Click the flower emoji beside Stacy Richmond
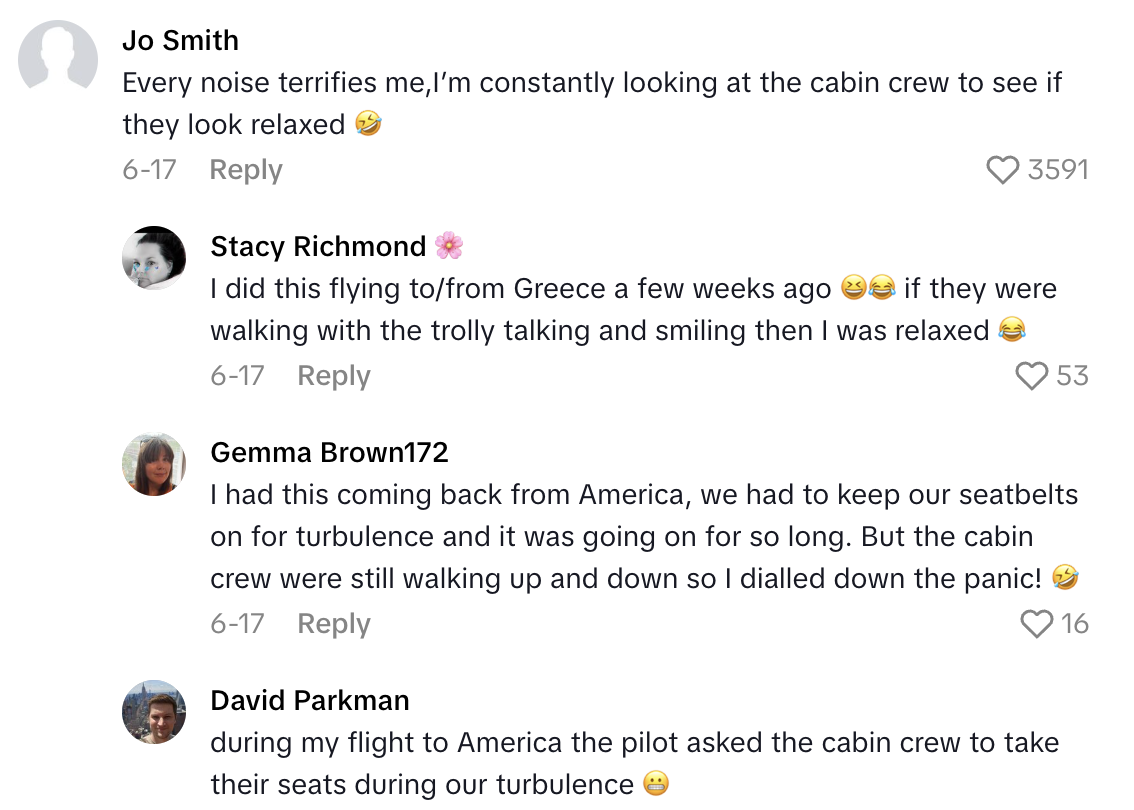 449,246
